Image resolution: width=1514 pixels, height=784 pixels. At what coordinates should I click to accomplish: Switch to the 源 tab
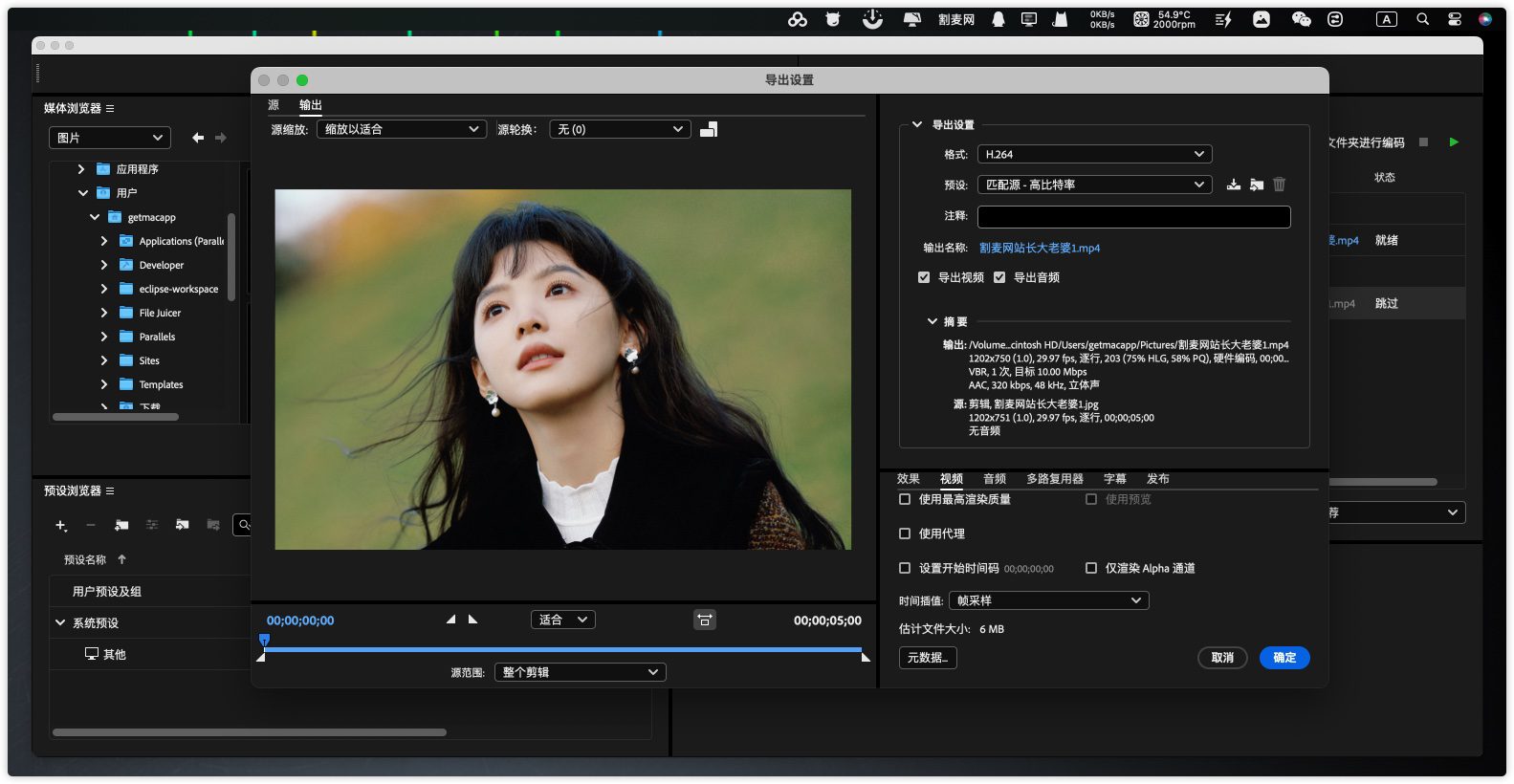pyautogui.click(x=274, y=105)
